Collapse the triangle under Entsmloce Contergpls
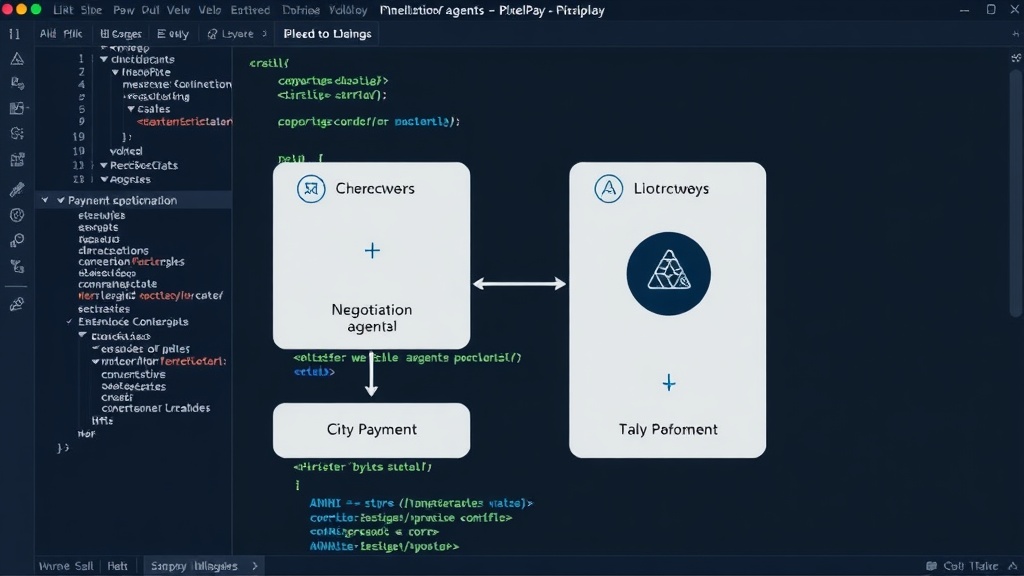 click(x=82, y=335)
